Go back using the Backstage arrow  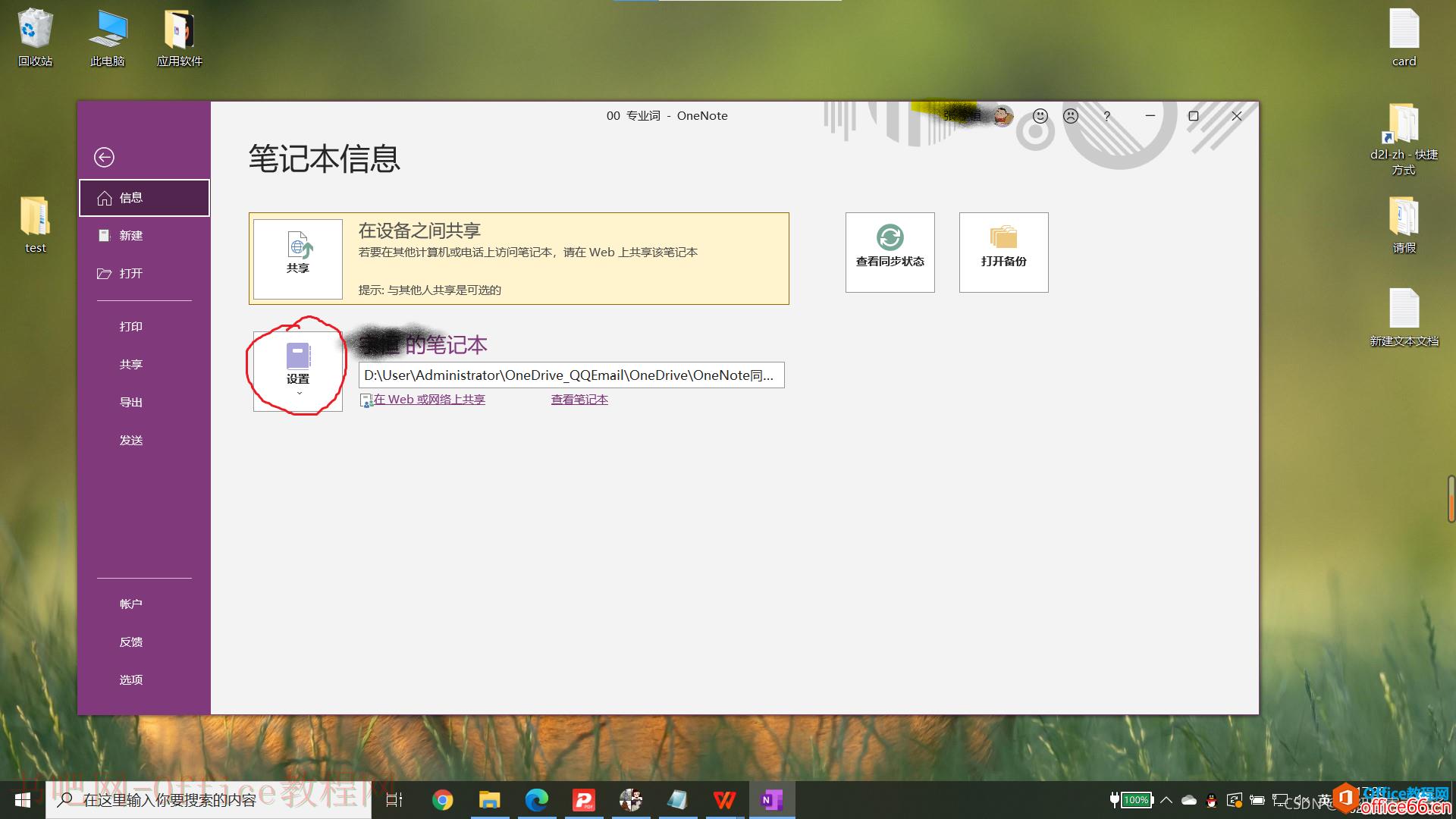[104, 157]
